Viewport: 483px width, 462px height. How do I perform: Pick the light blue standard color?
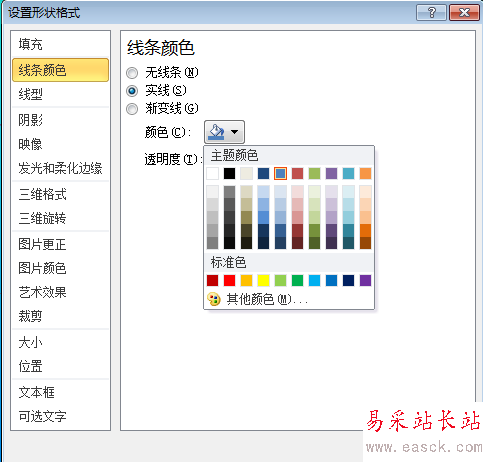pyautogui.click(x=314, y=280)
